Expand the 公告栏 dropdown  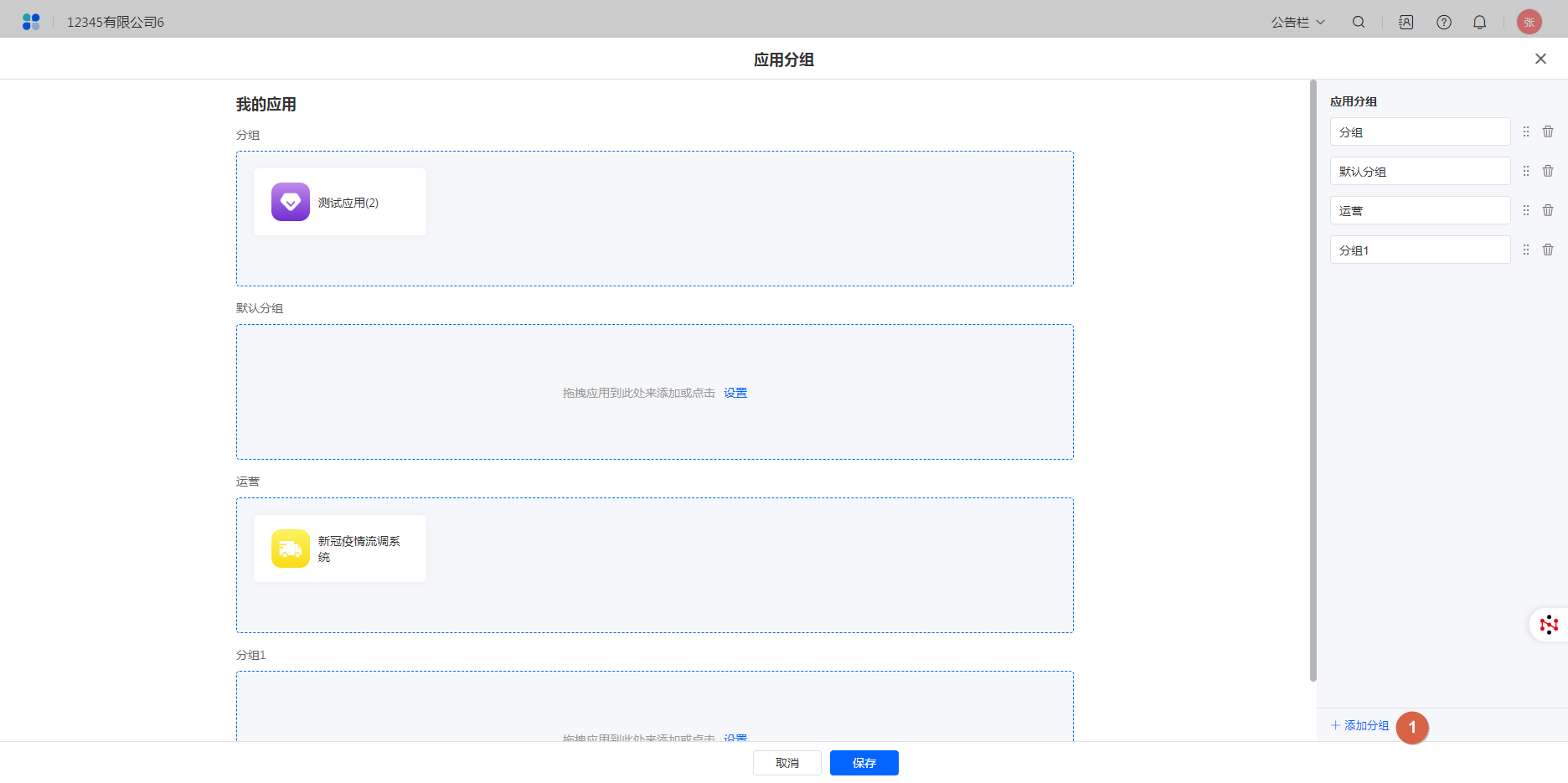tap(1297, 23)
